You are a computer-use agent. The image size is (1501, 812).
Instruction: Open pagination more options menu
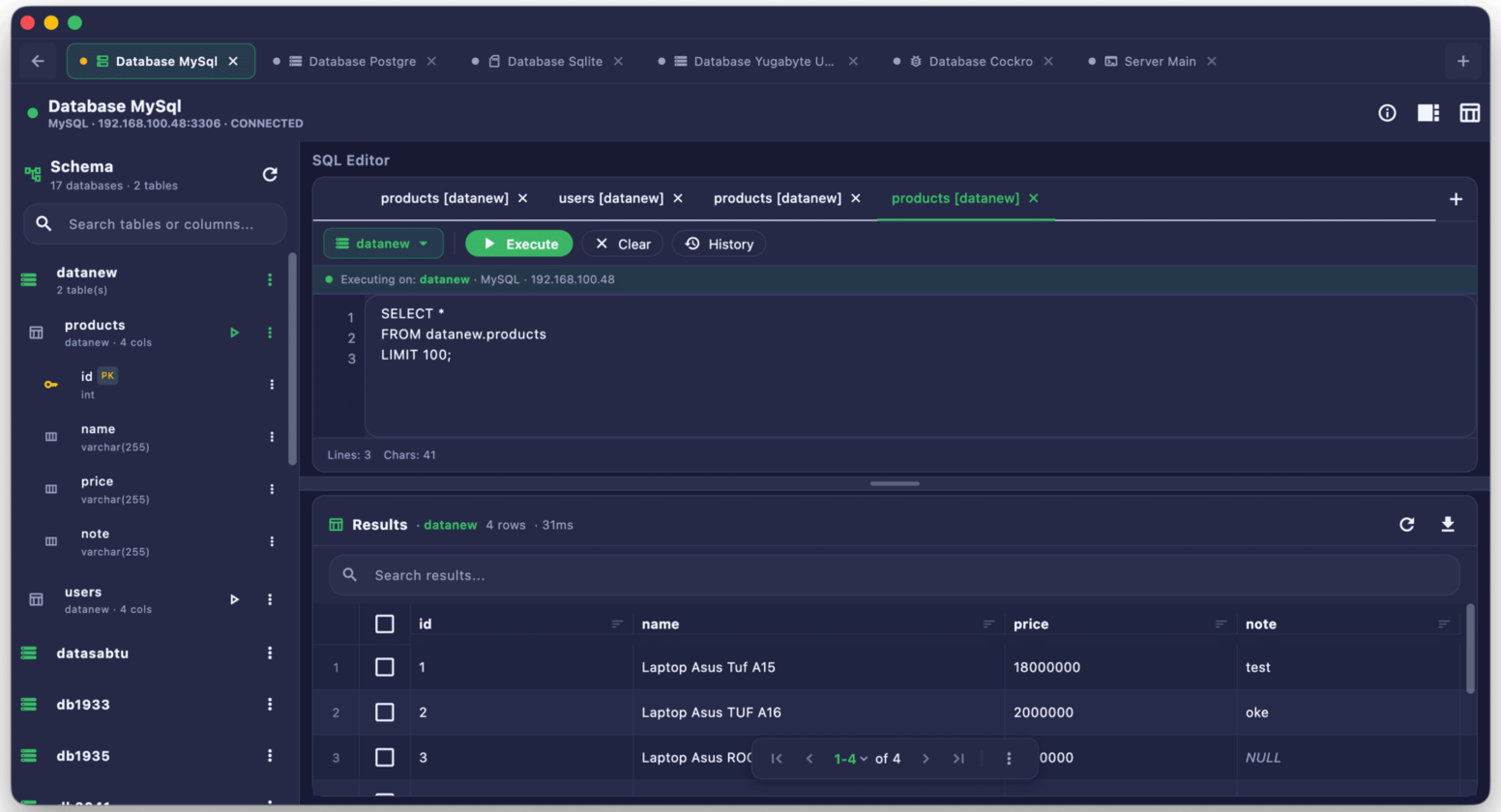(x=1009, y=759)
